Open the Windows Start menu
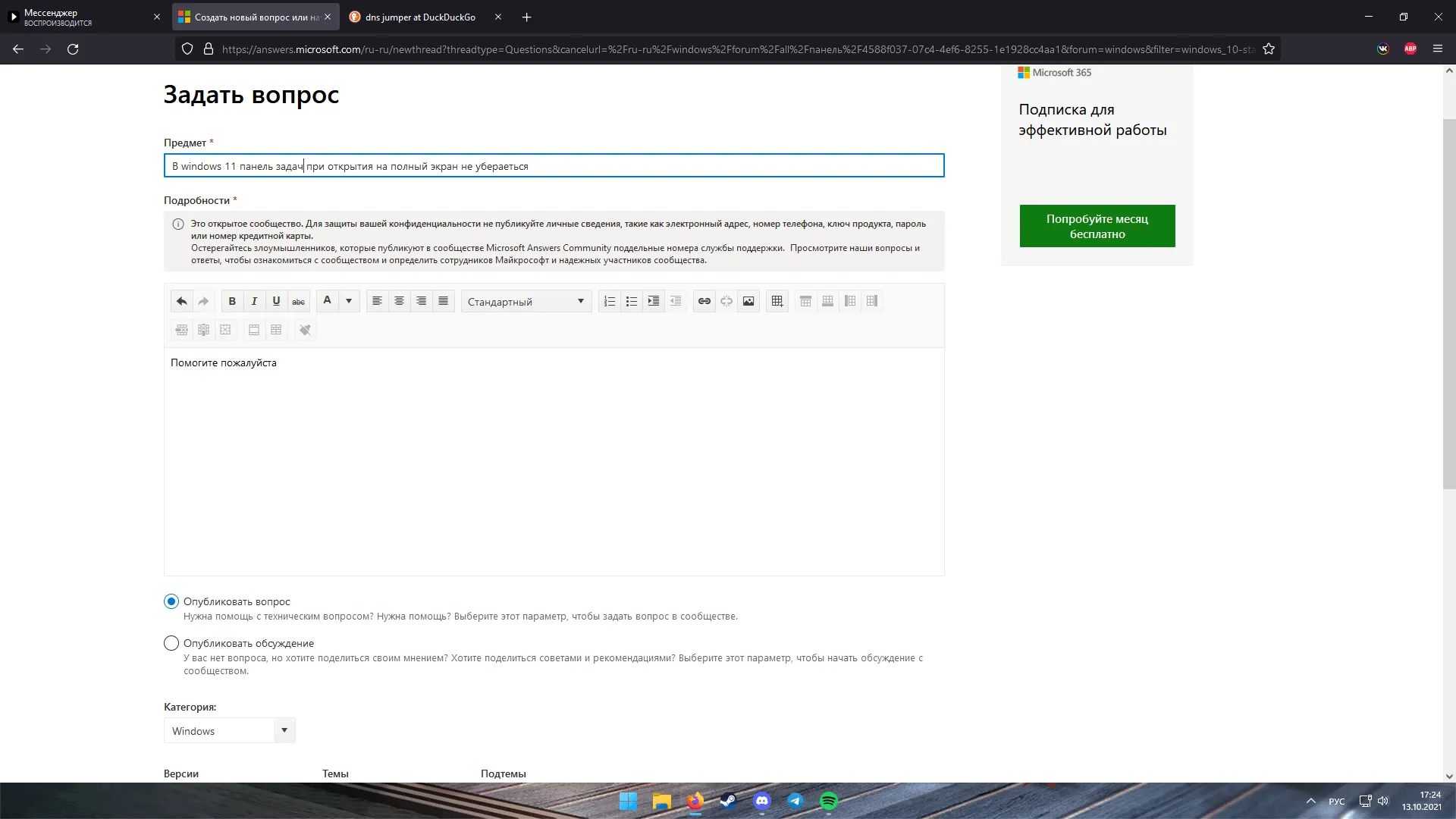 point(628,801)
